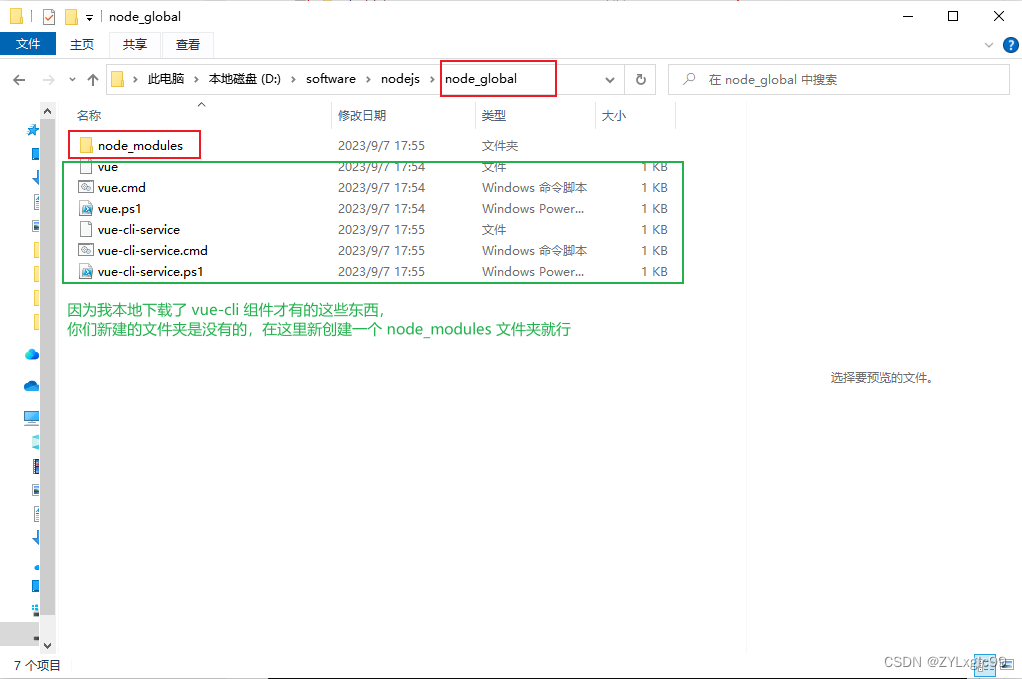Expand the chevron after 此电脑 in breadcrumb

coord(196,79)
